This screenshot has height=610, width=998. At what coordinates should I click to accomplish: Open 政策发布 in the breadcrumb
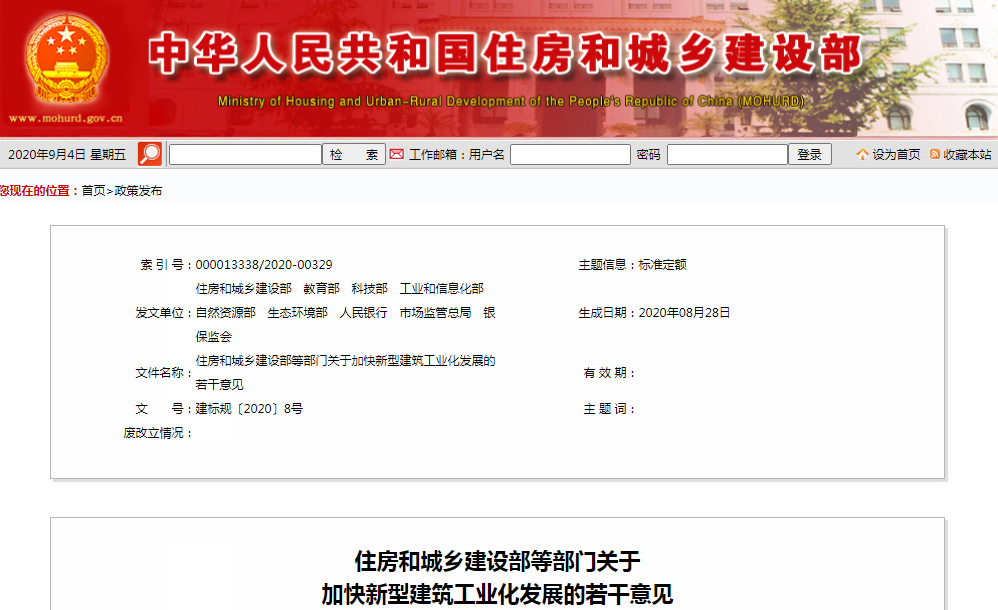coord(138,191)
